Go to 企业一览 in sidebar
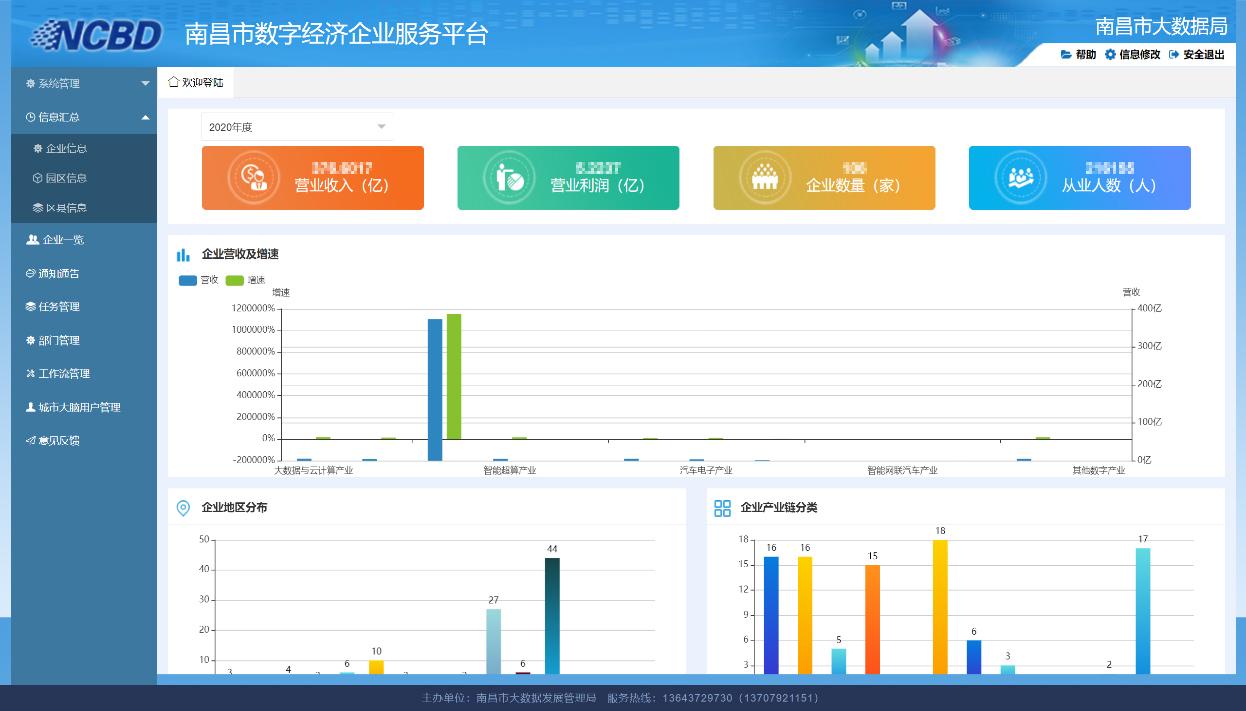The height and width of the screenshot is (711, 1246). tap(62, 240)
